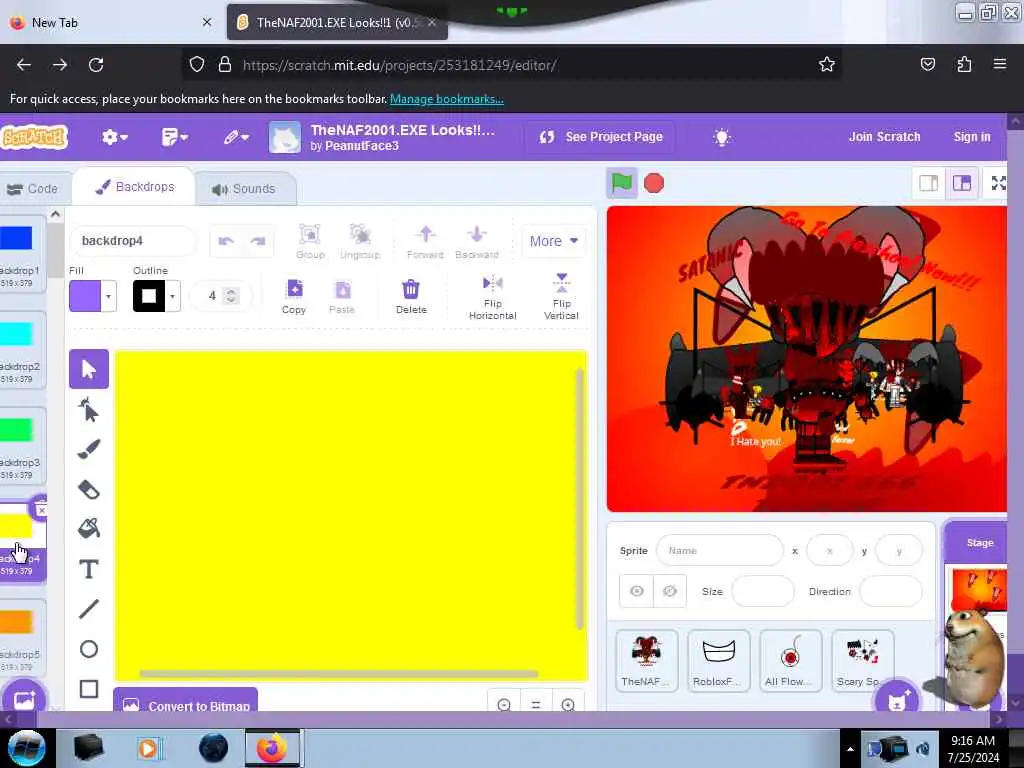Open the Outline color dropdown

[172, 296]
